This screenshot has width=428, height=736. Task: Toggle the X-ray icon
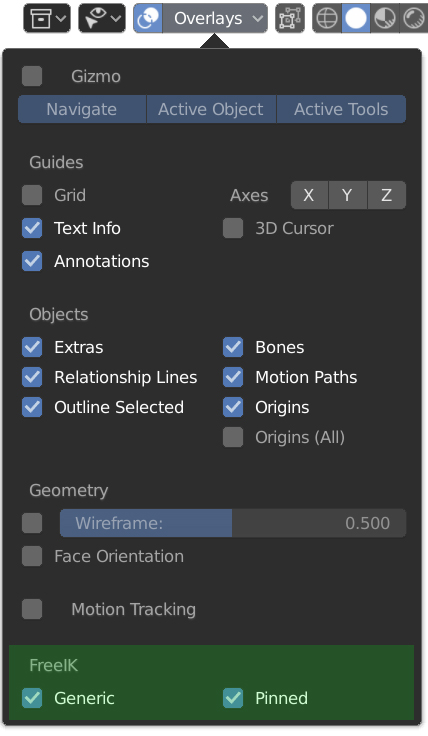click(290, 18)
